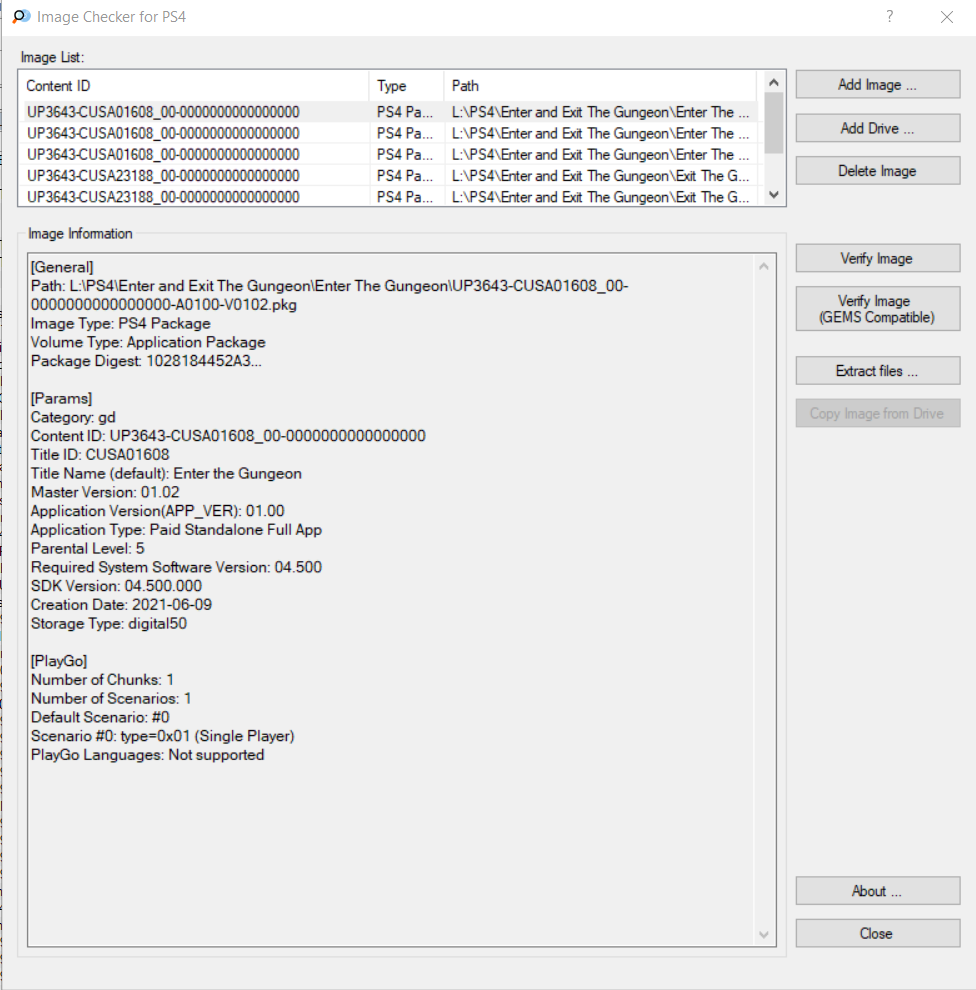Screen dimensions: 976x990
Task: Select the second CUSA01608 row in the image list
Action: click(390, 133)
